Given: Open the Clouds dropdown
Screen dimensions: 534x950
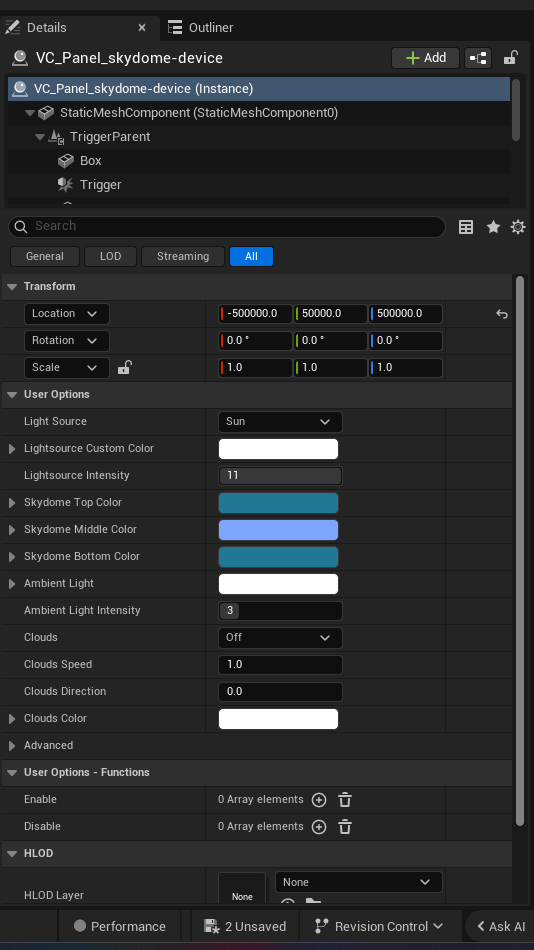Looking at the screenshot, I should 280,638.
